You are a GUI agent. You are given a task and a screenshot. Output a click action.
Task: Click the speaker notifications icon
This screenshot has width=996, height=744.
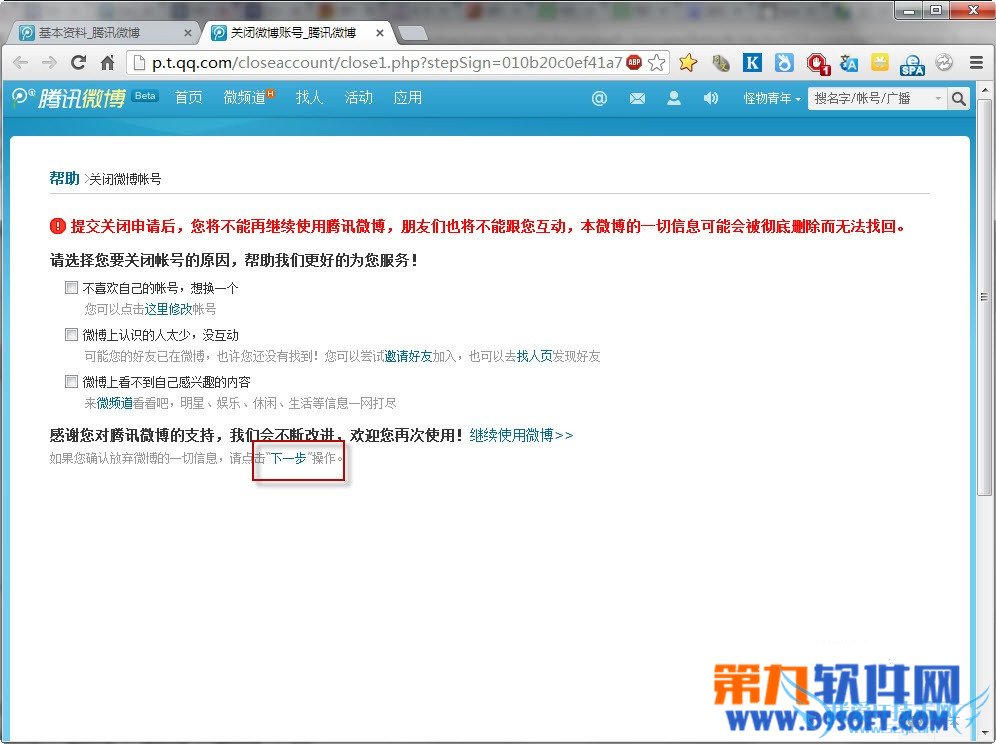point(711,98)
